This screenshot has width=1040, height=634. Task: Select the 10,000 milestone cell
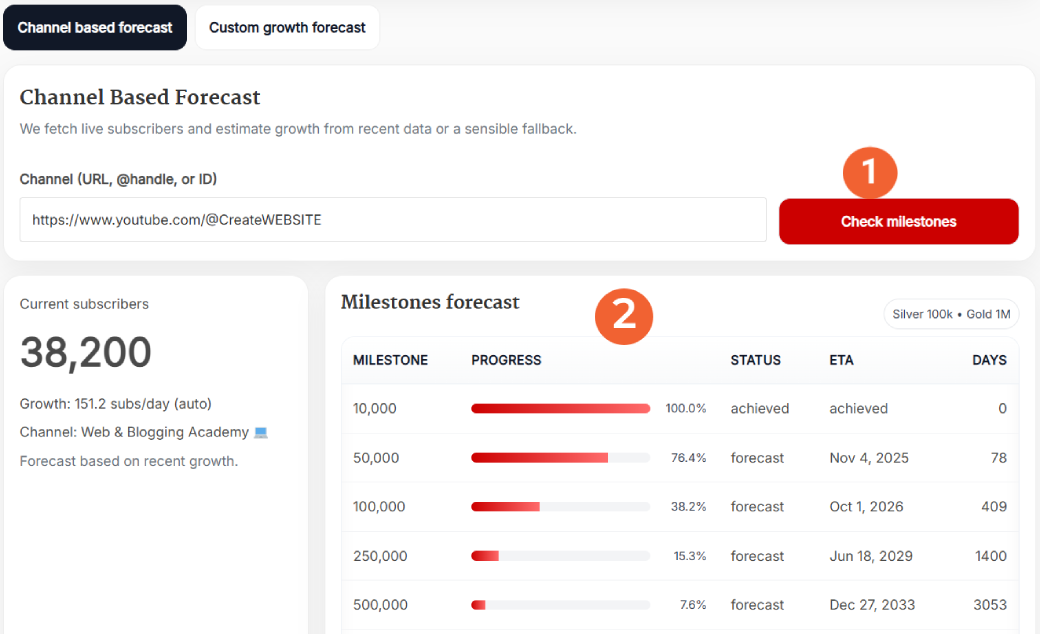pos(375,409)
